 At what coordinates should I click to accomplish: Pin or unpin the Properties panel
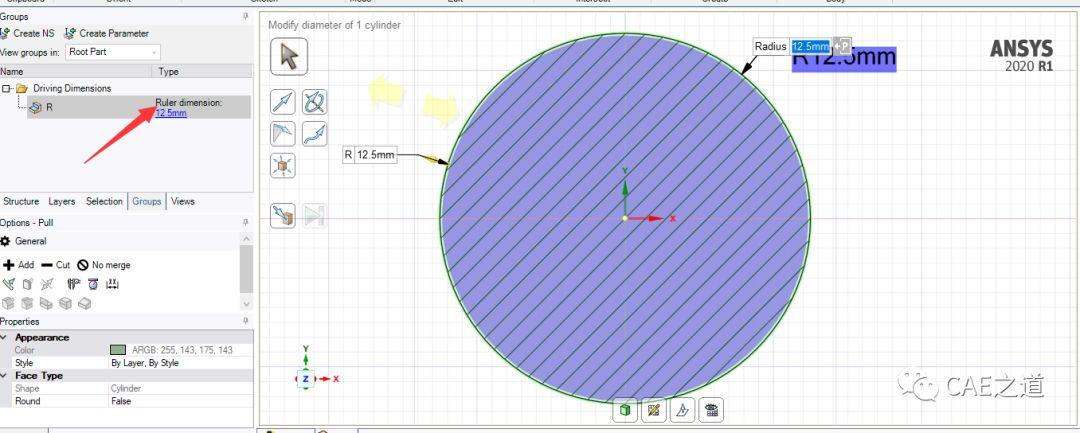coord(246,321)
